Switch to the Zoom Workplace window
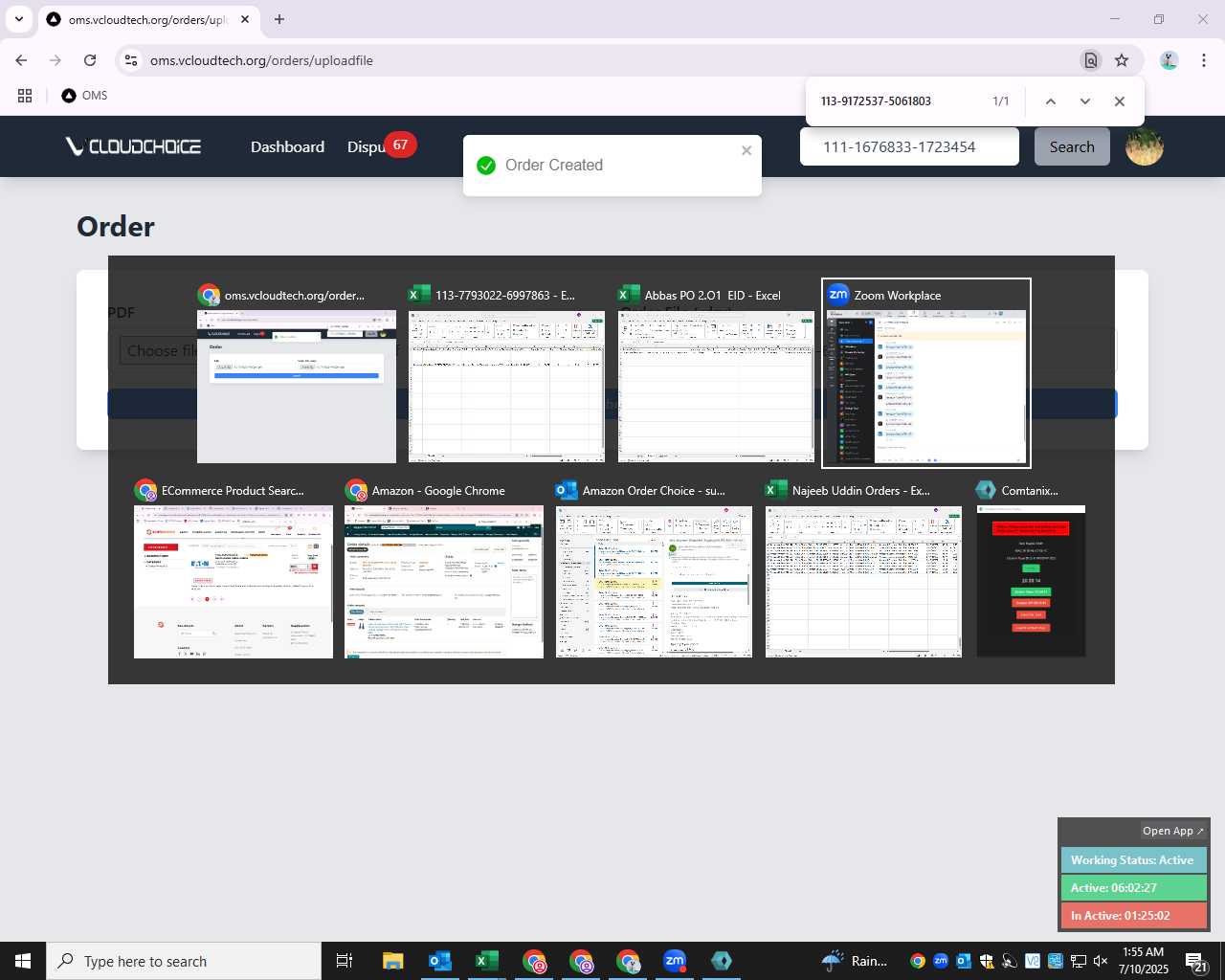 tap(925, 374)
